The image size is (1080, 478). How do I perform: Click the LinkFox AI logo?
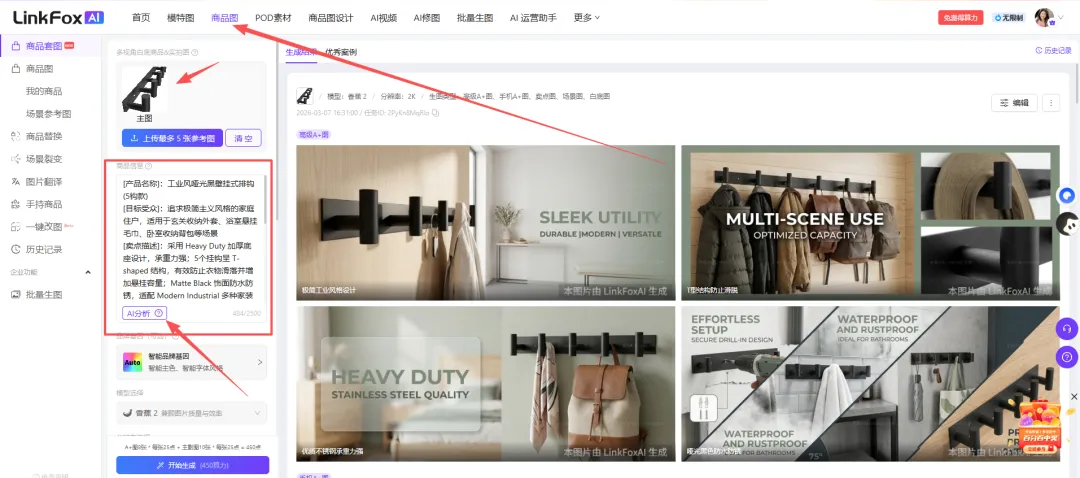tap(59, 17)
